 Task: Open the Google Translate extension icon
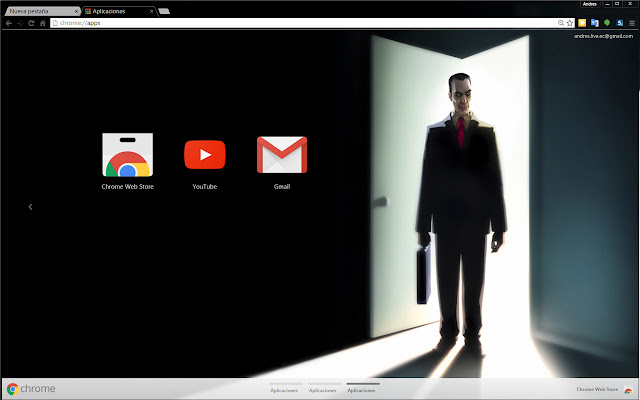click(x=595, y=23)
